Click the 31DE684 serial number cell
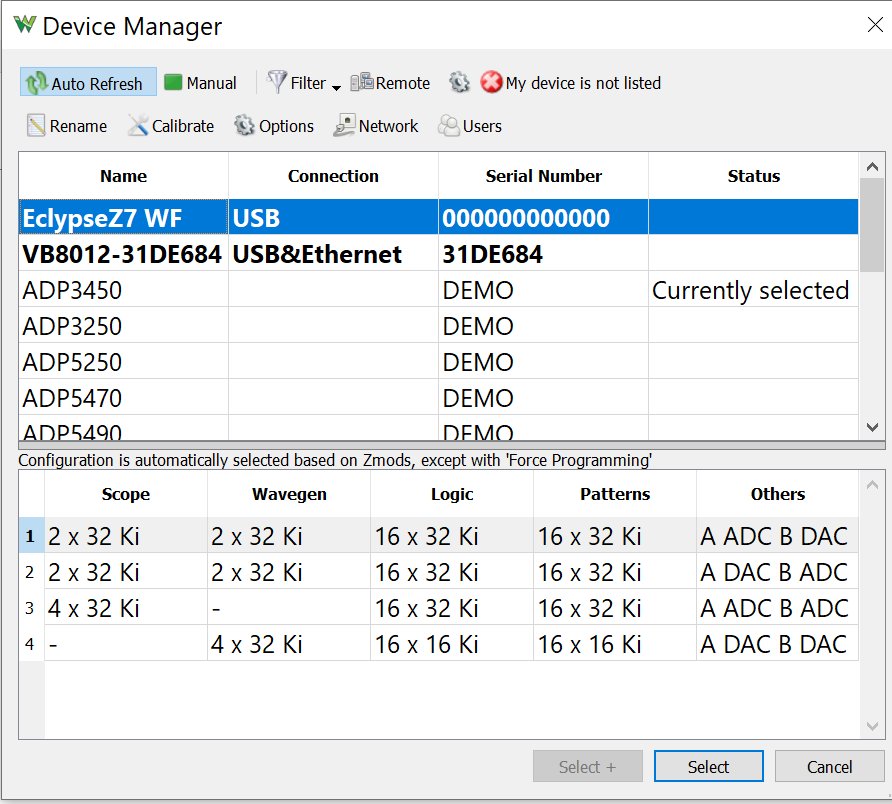 (x=543, y=254)
